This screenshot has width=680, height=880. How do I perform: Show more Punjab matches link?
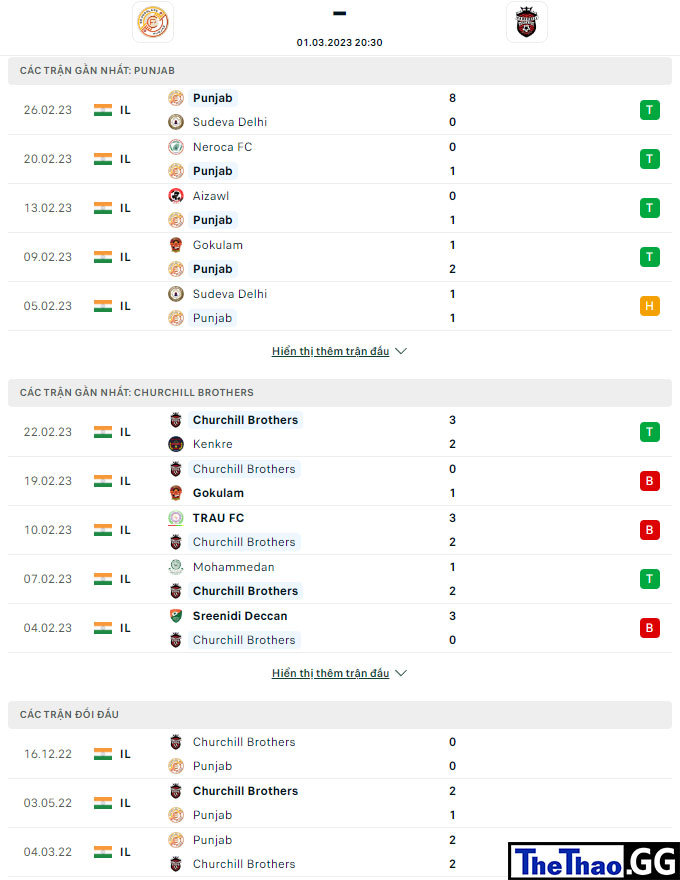330,351
